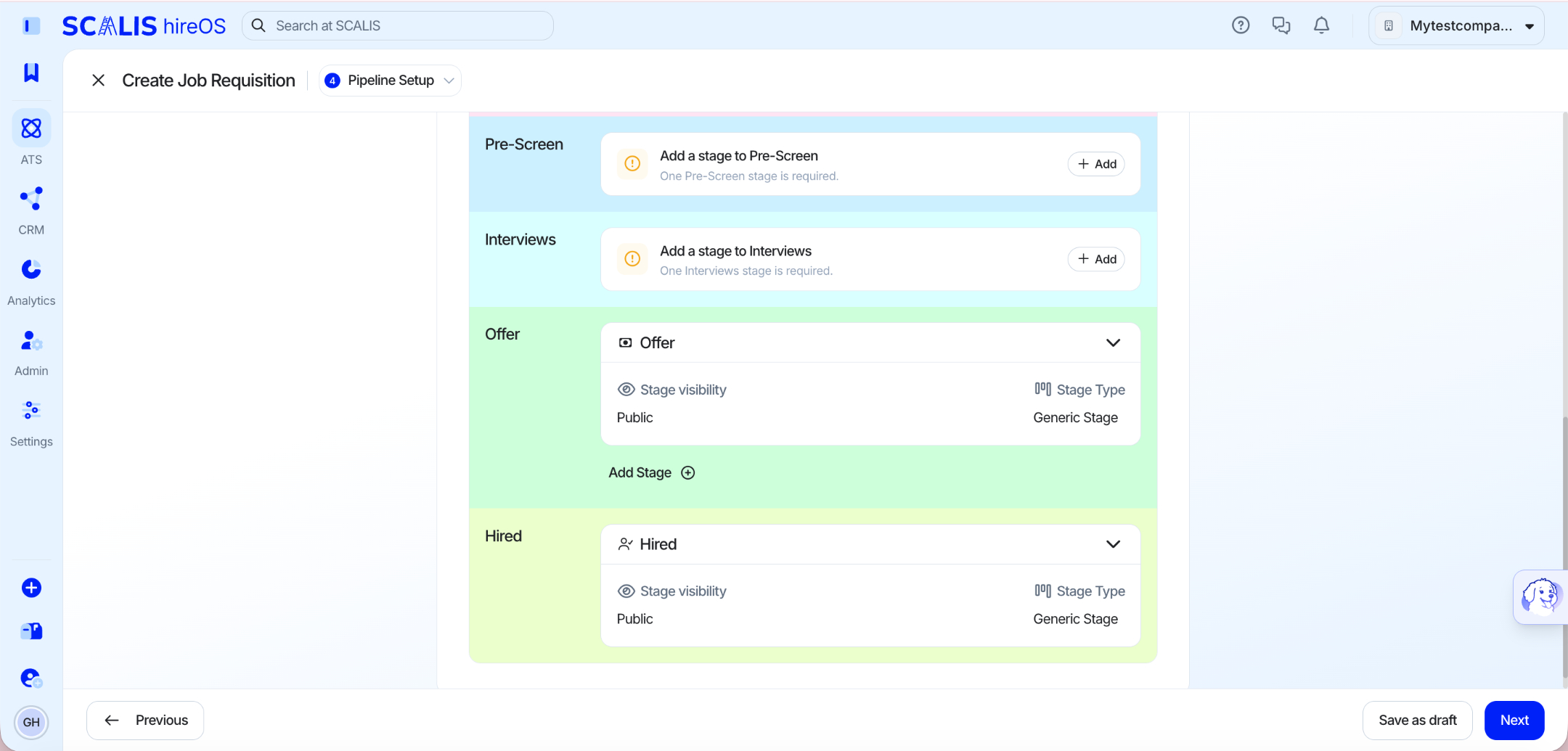The width and height of the screenshot is (1568, 751).
Task: Open the Pipeline Setup step dropdown
Action: 391,81
